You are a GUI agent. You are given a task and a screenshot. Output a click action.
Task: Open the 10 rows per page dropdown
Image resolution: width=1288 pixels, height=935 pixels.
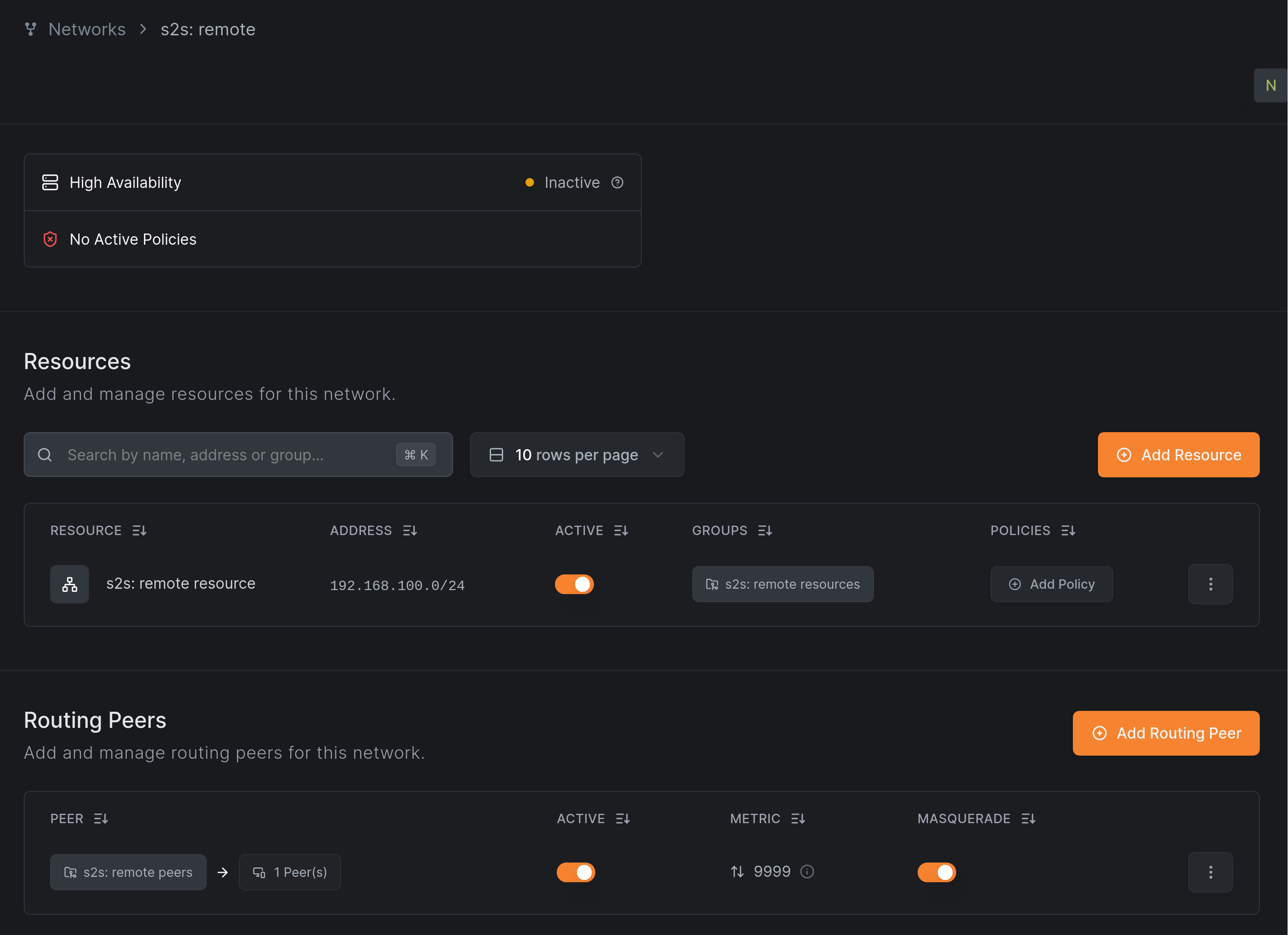(x=576, y=455)
